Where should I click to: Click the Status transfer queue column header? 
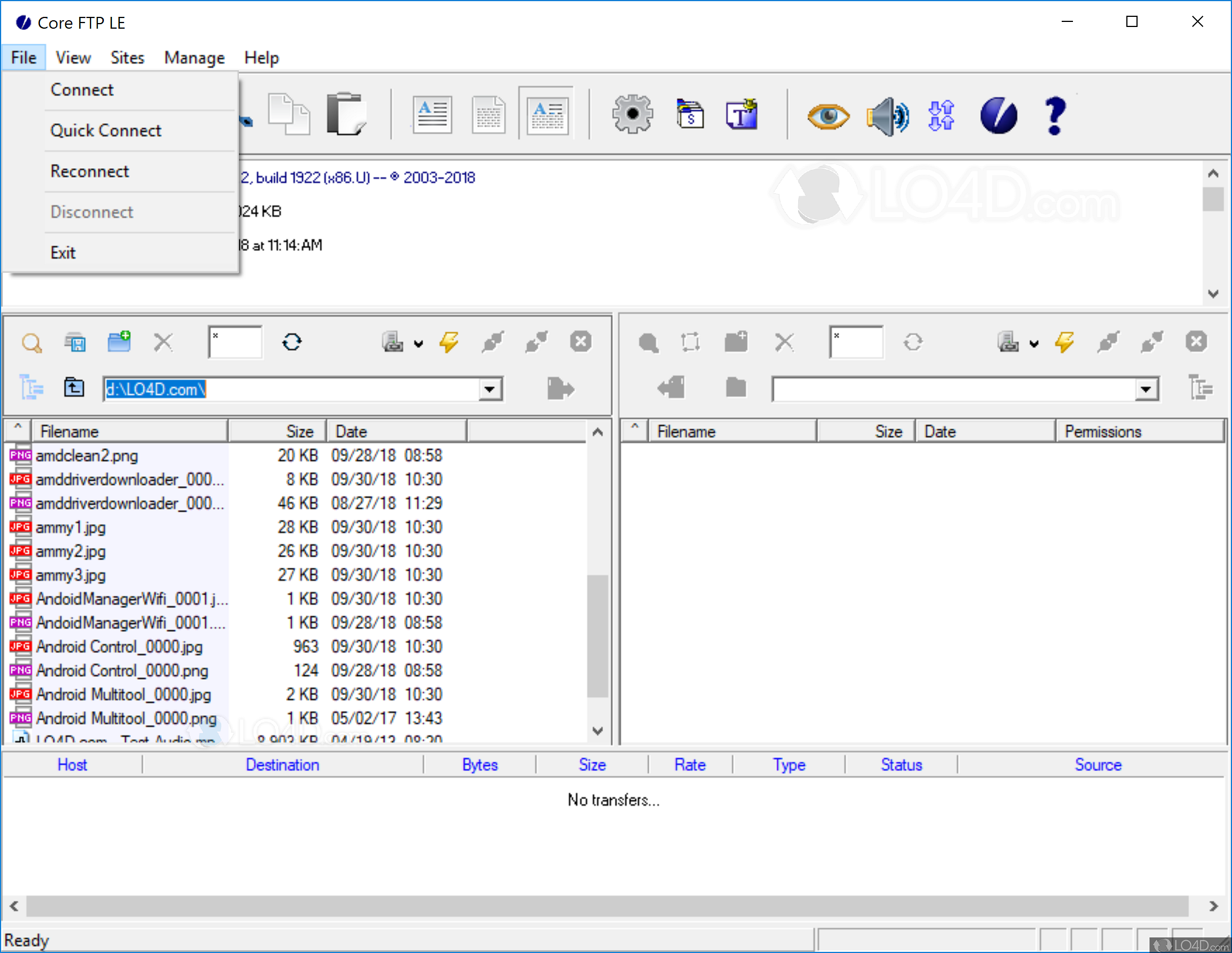point(901,765)
